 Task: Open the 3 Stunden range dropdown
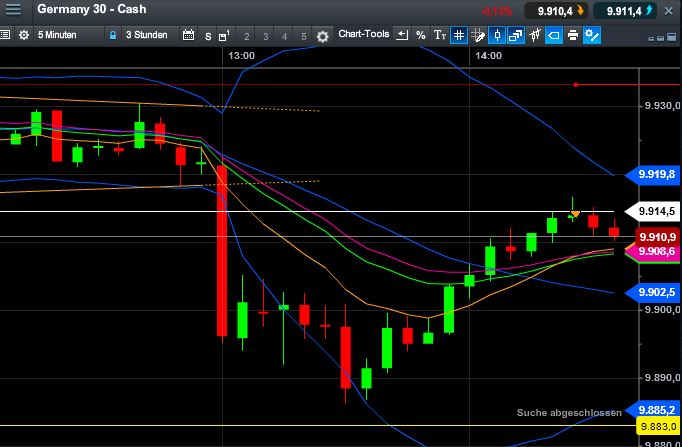coord(147,35)
